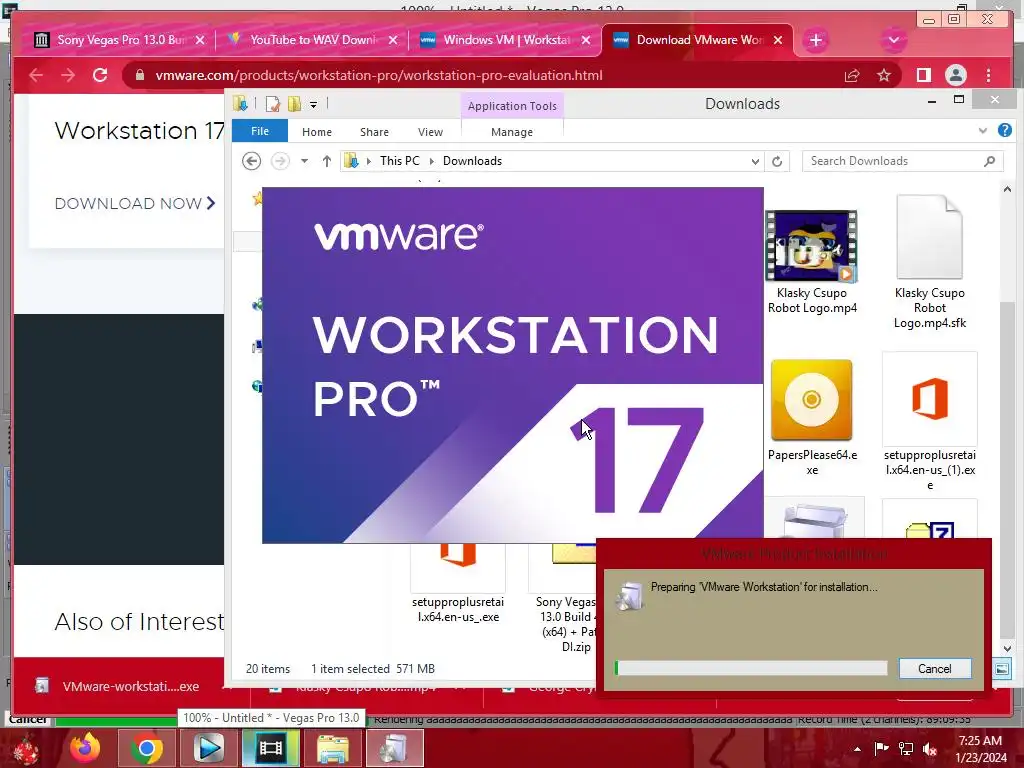Select setupproplusretail.x64.en-us_(1).exe file
The height and width of the screenshot is (768, 1024).
pyautogui.click(x=930, y=423)
